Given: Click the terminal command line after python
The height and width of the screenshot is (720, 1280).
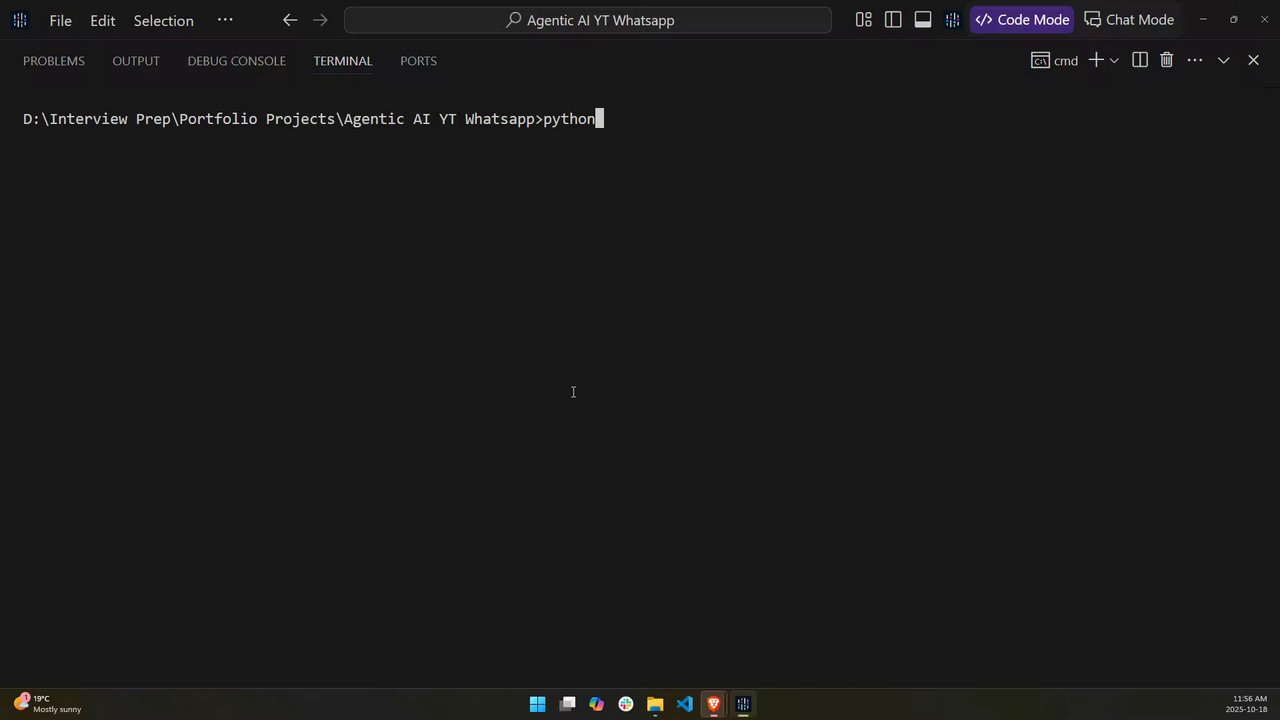Looking at the screenshot, I should [x=599, y=119].
